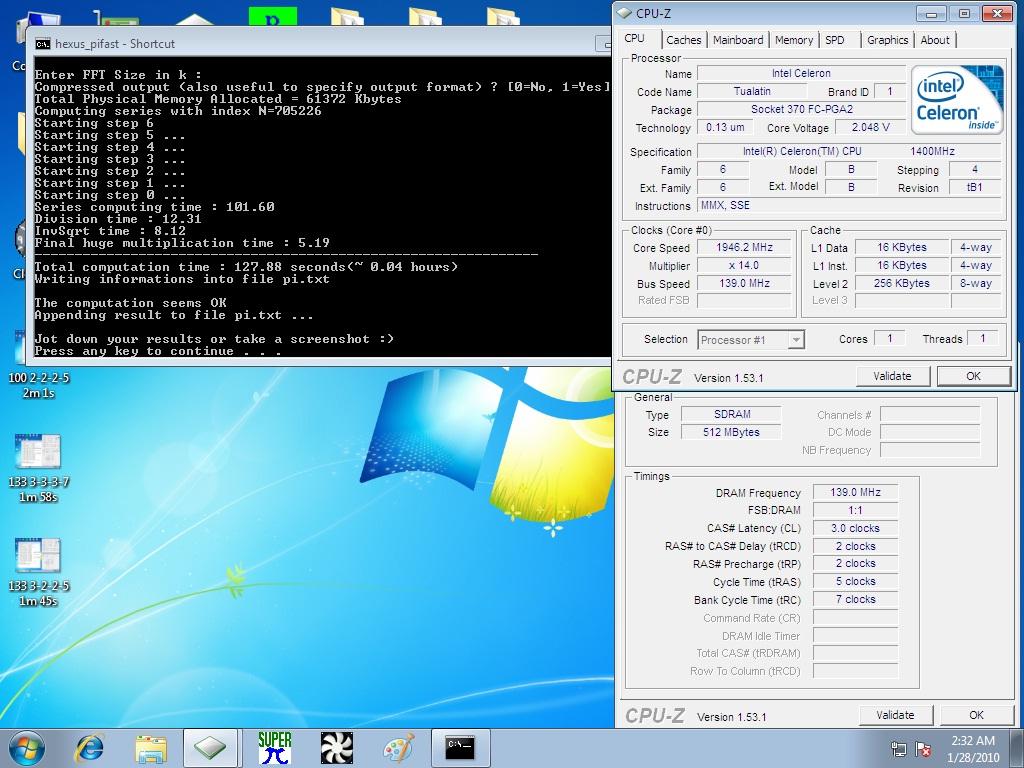1024x768 pixels.
Task: Click the L1 Data size 16 KBytes
Action: (x=901, y=248)
